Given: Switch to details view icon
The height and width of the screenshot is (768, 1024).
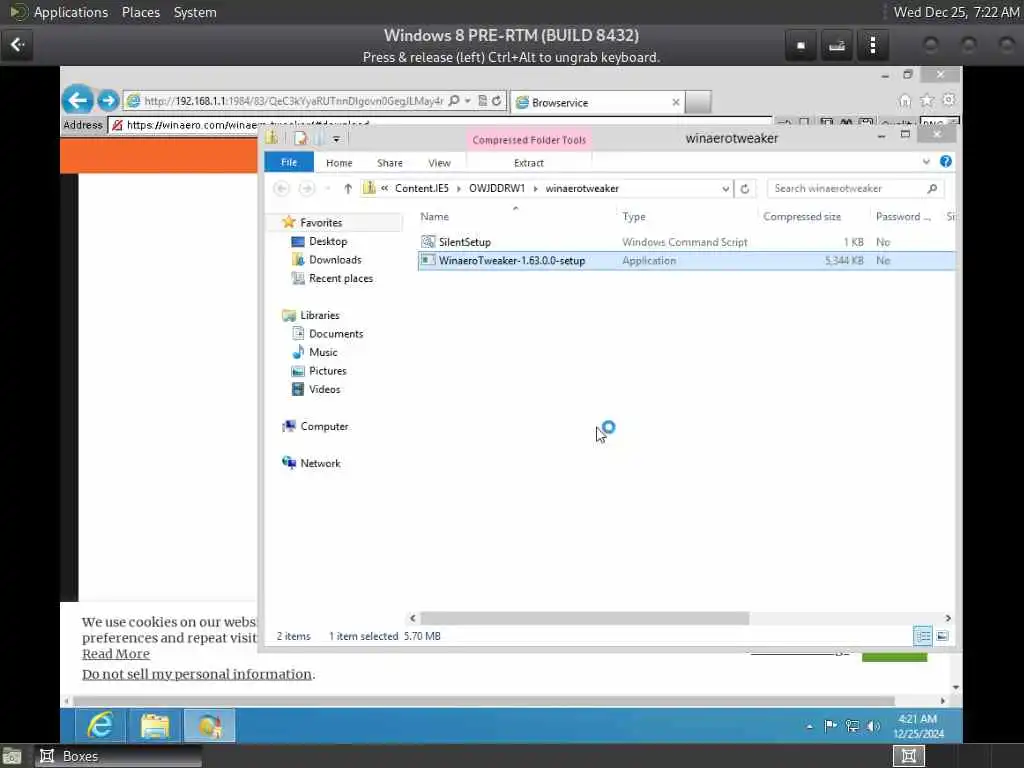Looking at the screenshot, I should pos(923,635).
